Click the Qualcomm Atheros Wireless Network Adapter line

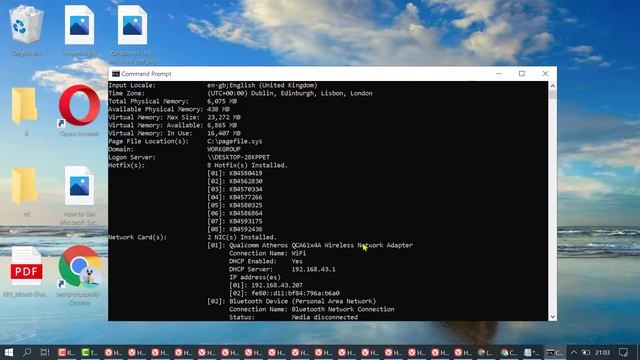click(310, 245)
